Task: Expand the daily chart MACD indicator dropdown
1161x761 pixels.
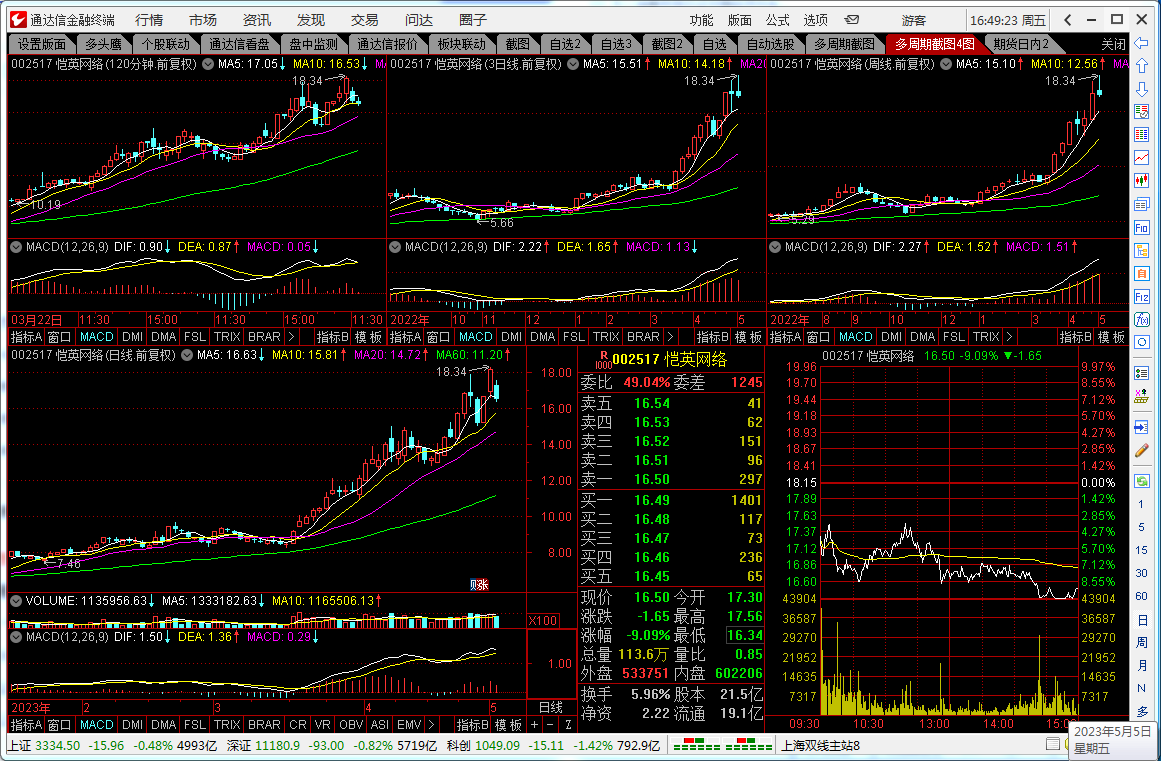Action: coord(16,637)
